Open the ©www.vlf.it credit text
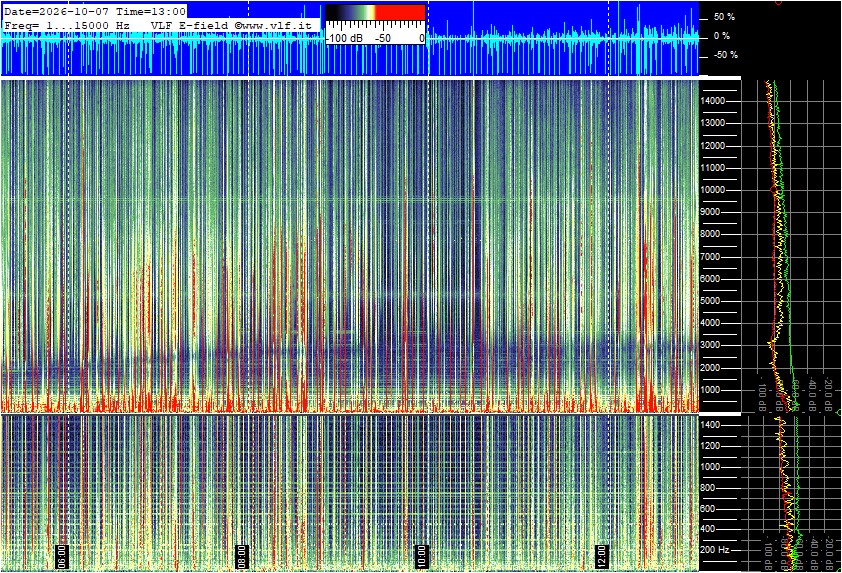842x573 pixels. click(x=272, y=25)
